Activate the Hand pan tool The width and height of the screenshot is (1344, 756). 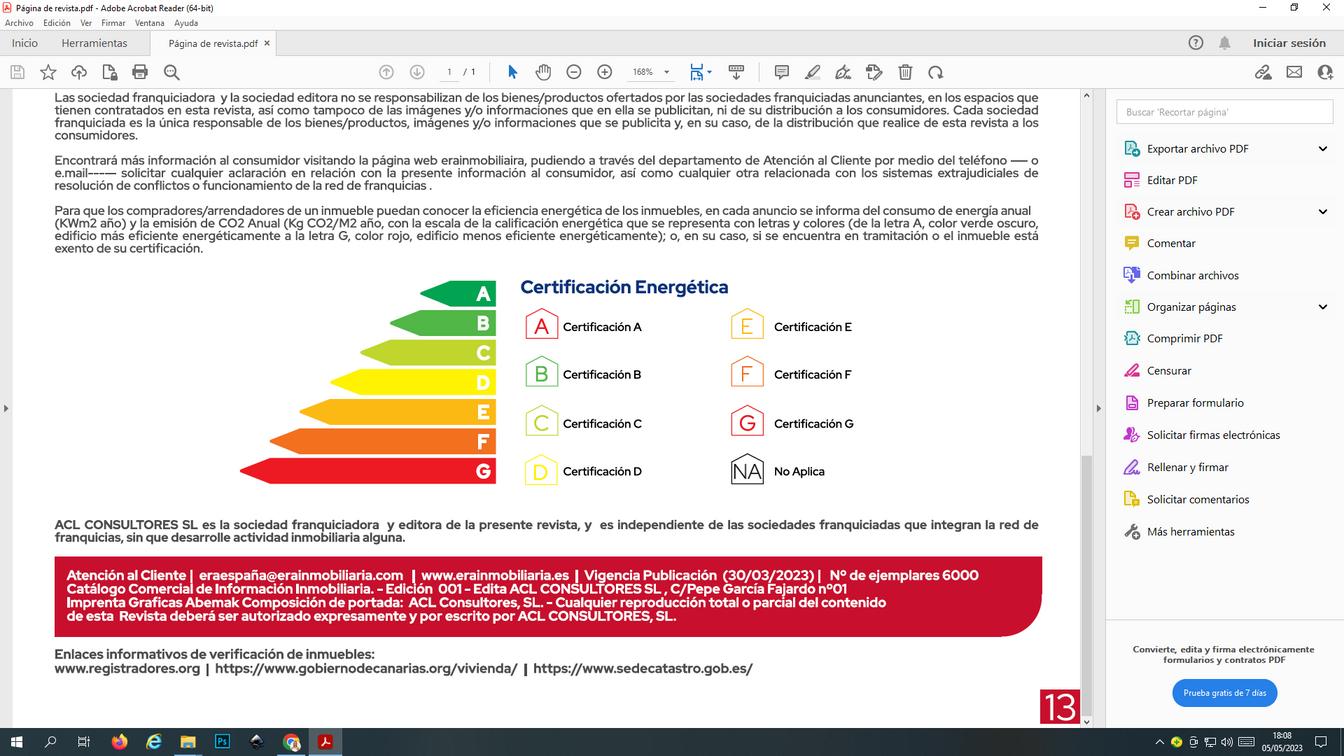coord(543,72)
